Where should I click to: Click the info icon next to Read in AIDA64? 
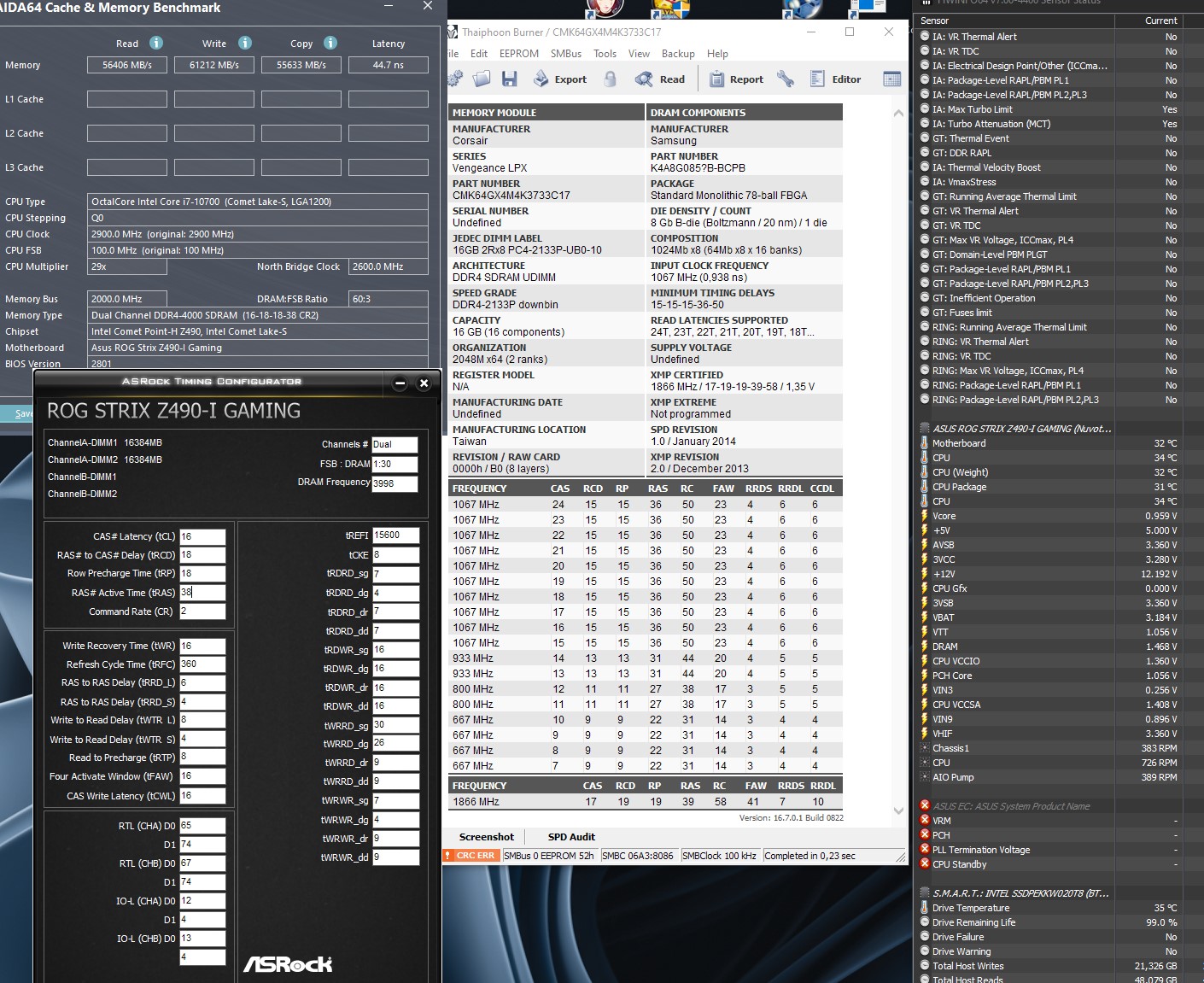(x=156, y=43)
